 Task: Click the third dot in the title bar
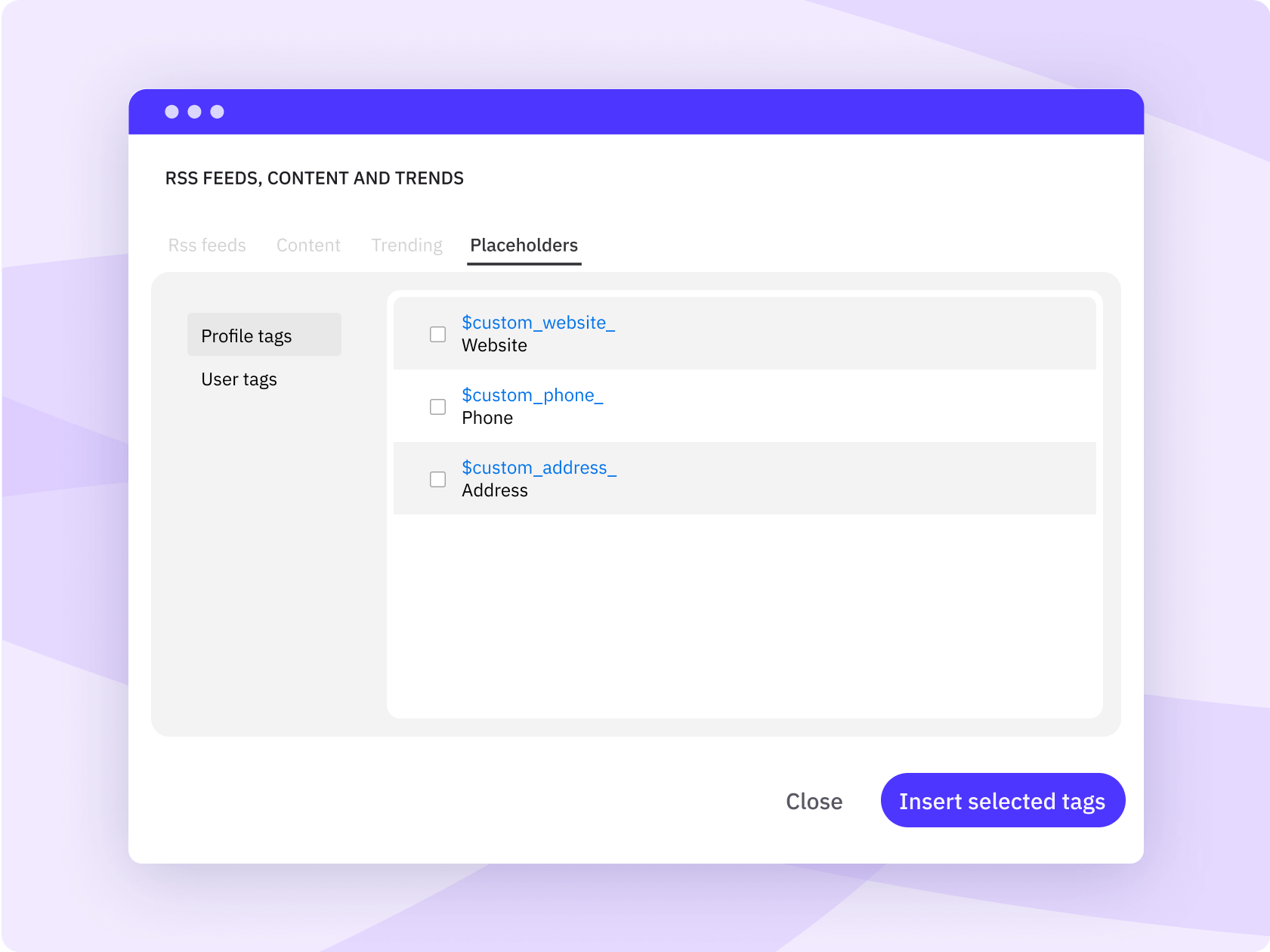[x=218, y=112]
